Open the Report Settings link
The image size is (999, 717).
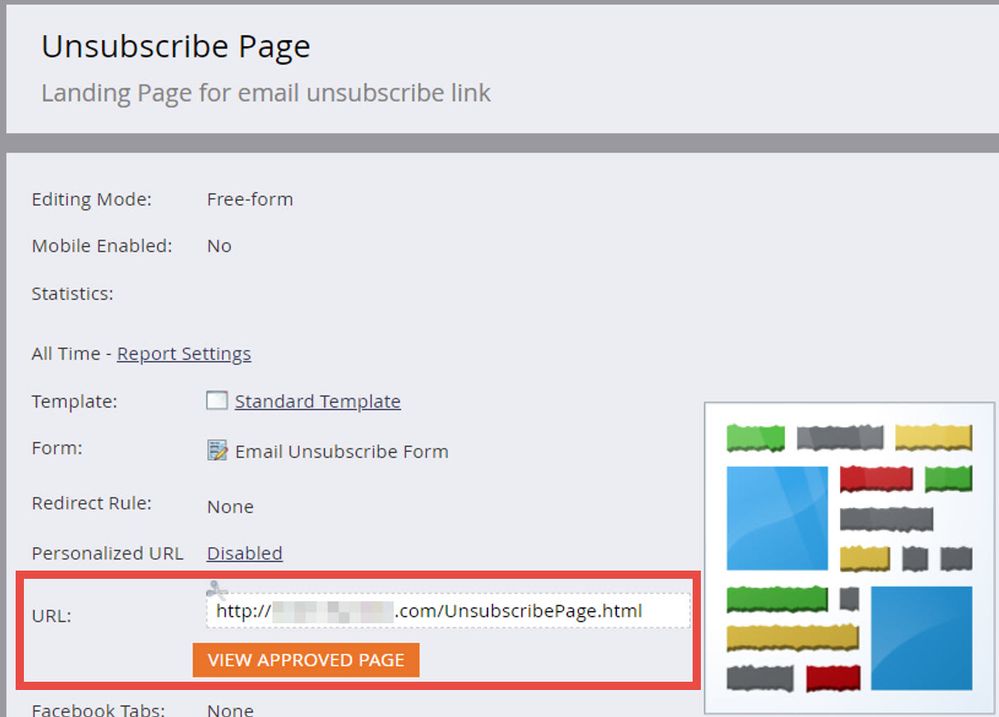(184, 354)
